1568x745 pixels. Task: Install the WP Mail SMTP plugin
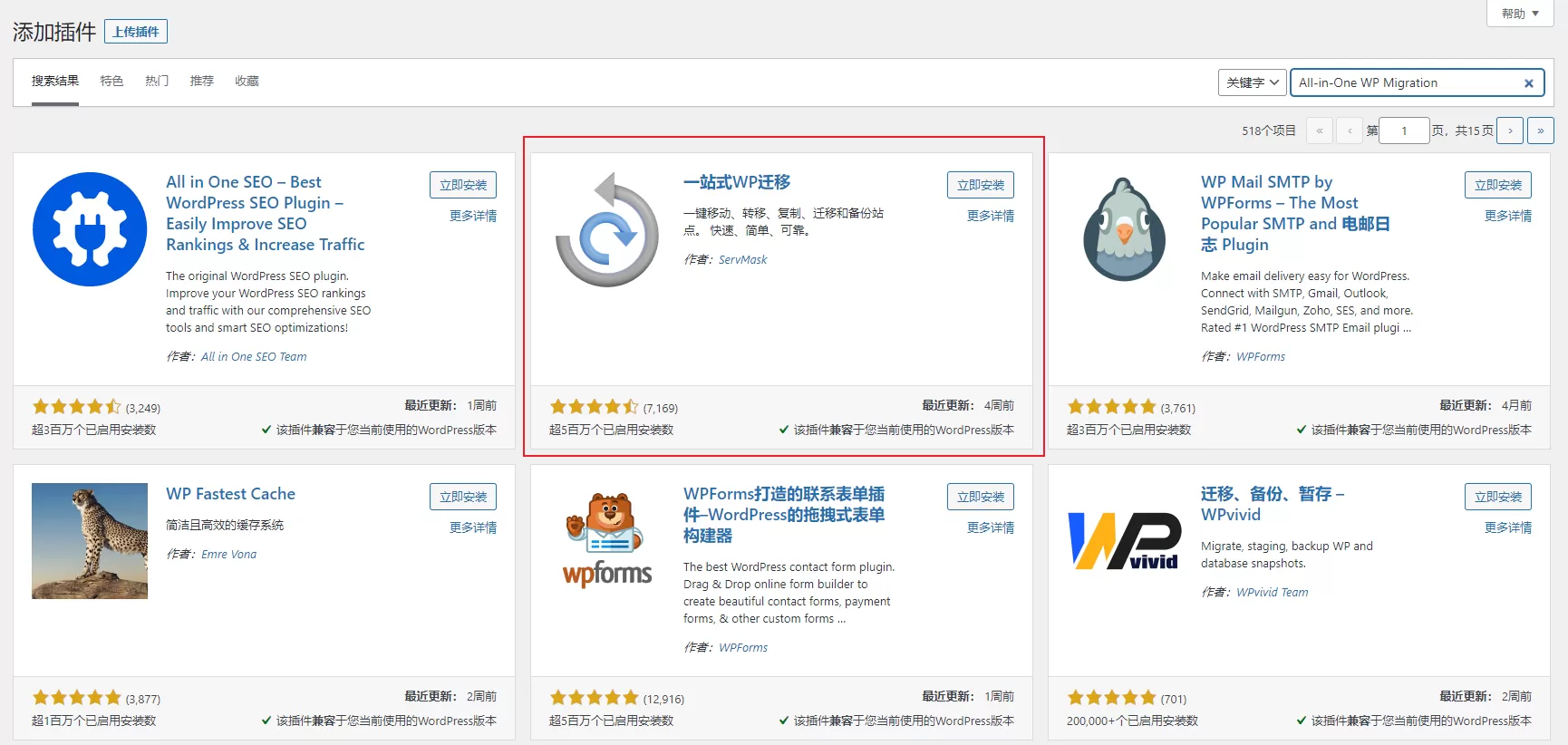pos(1498,185)
